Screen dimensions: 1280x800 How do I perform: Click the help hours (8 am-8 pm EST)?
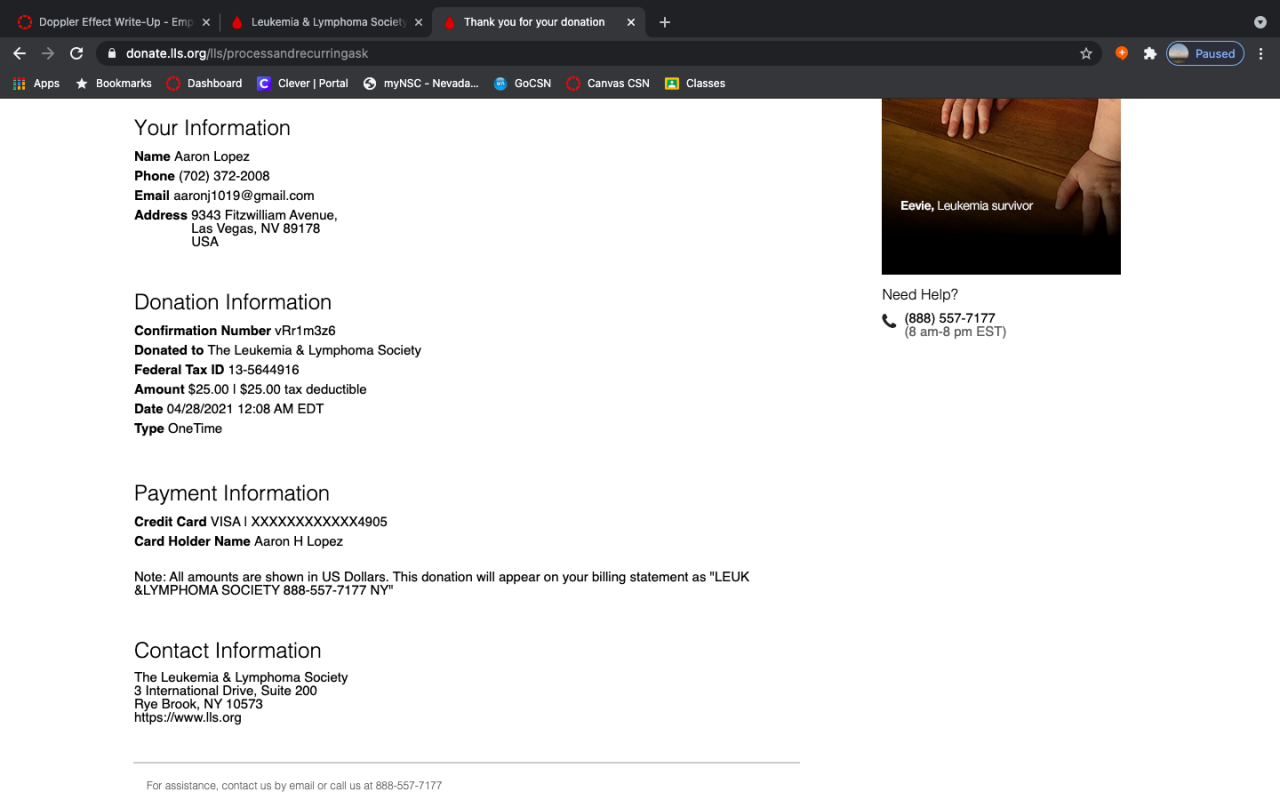point(955,332)
